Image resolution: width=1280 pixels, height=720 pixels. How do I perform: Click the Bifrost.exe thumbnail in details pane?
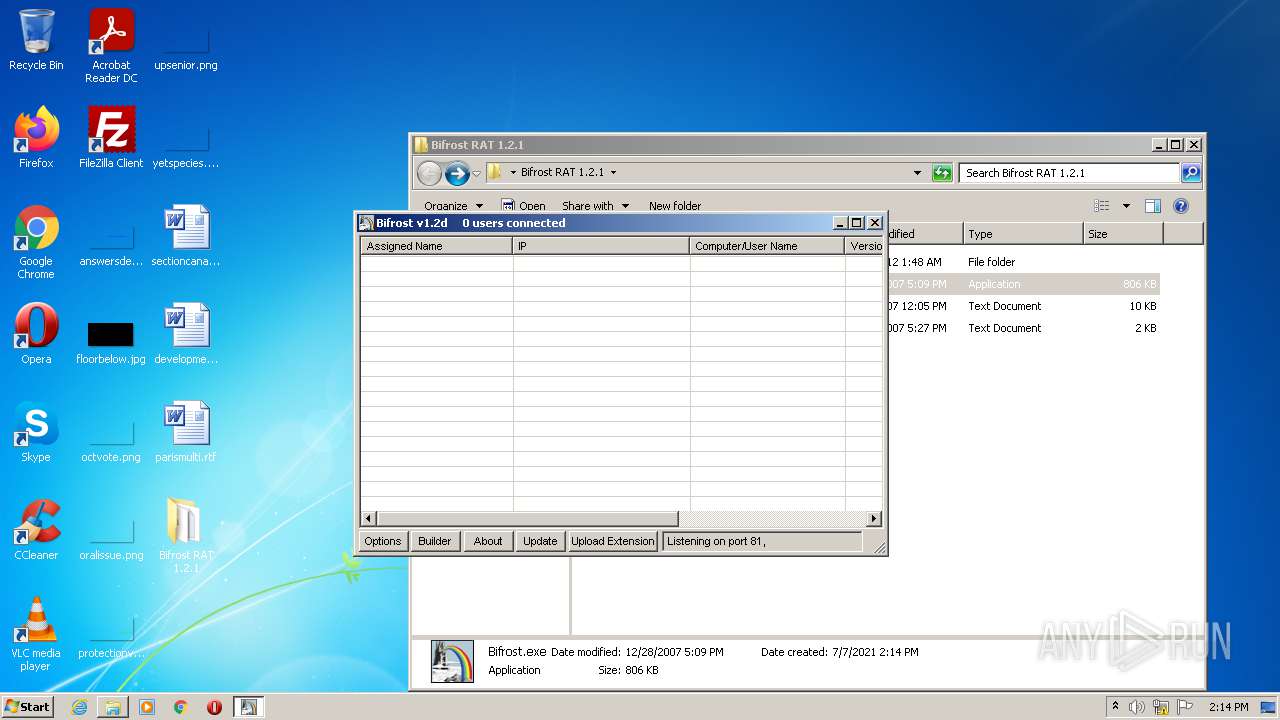pos(452,661)
